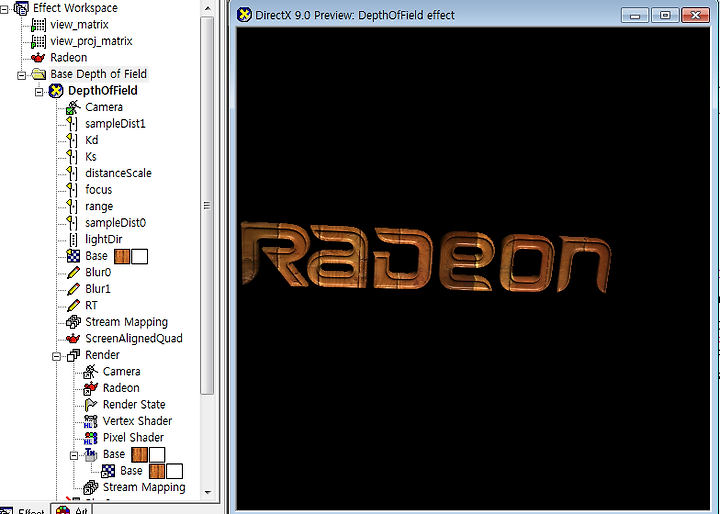
Task: Click the Render State flag icon
Action: (x=91, y=405)
